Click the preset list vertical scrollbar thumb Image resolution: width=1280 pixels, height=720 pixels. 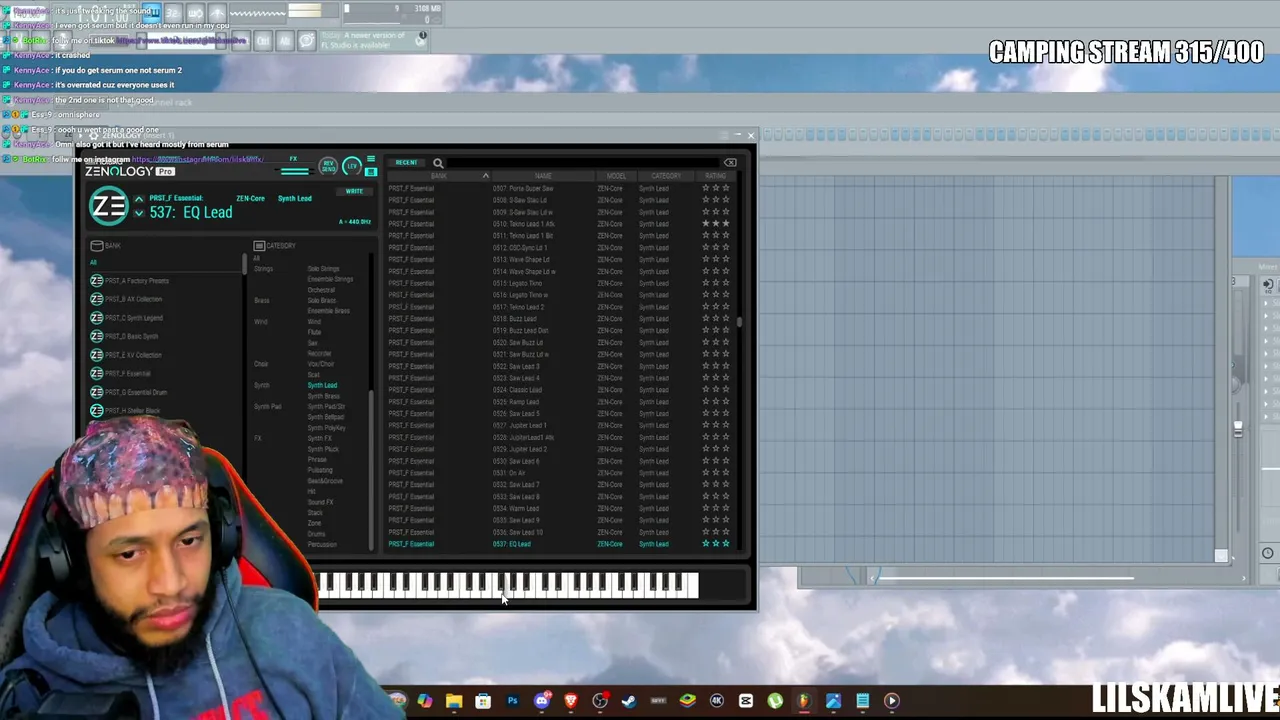pyautogui.click(x=739, y=322)
